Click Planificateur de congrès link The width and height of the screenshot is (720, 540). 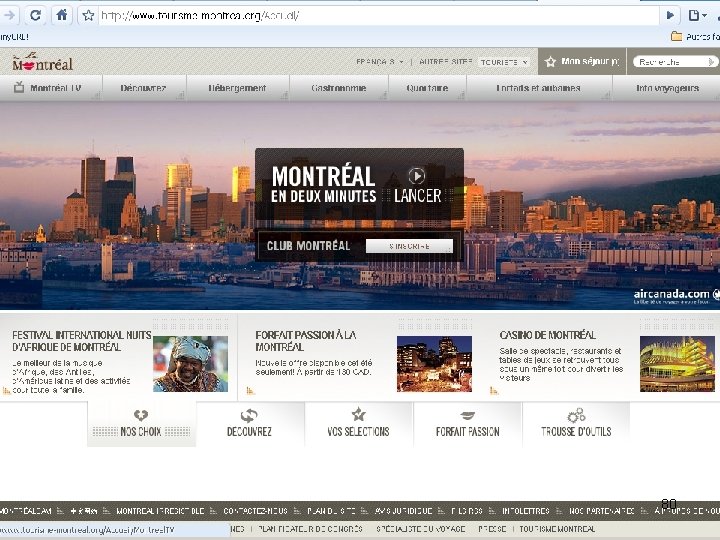pos(310,529)
